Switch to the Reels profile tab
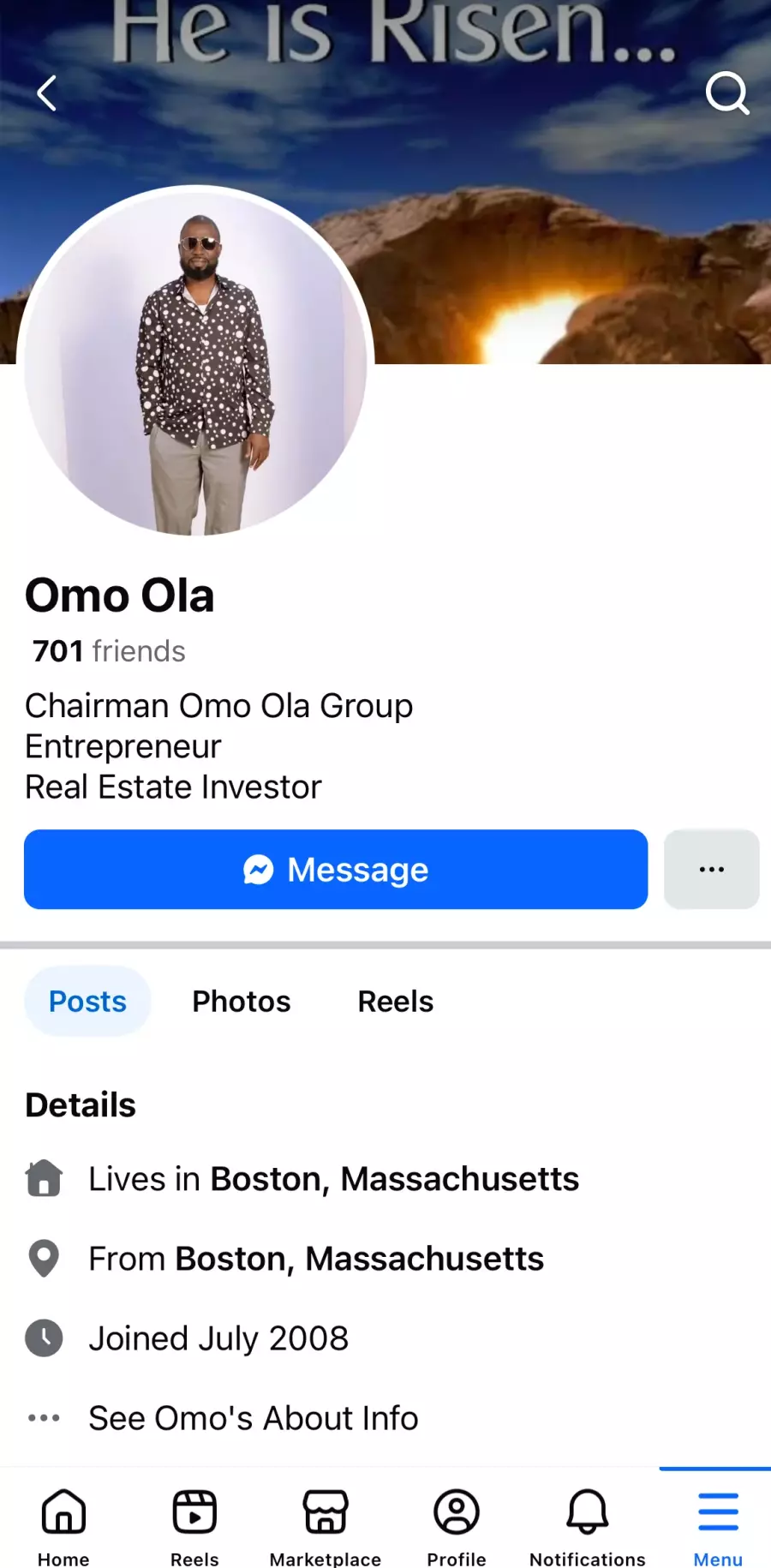 click(x=396, y=1002)
